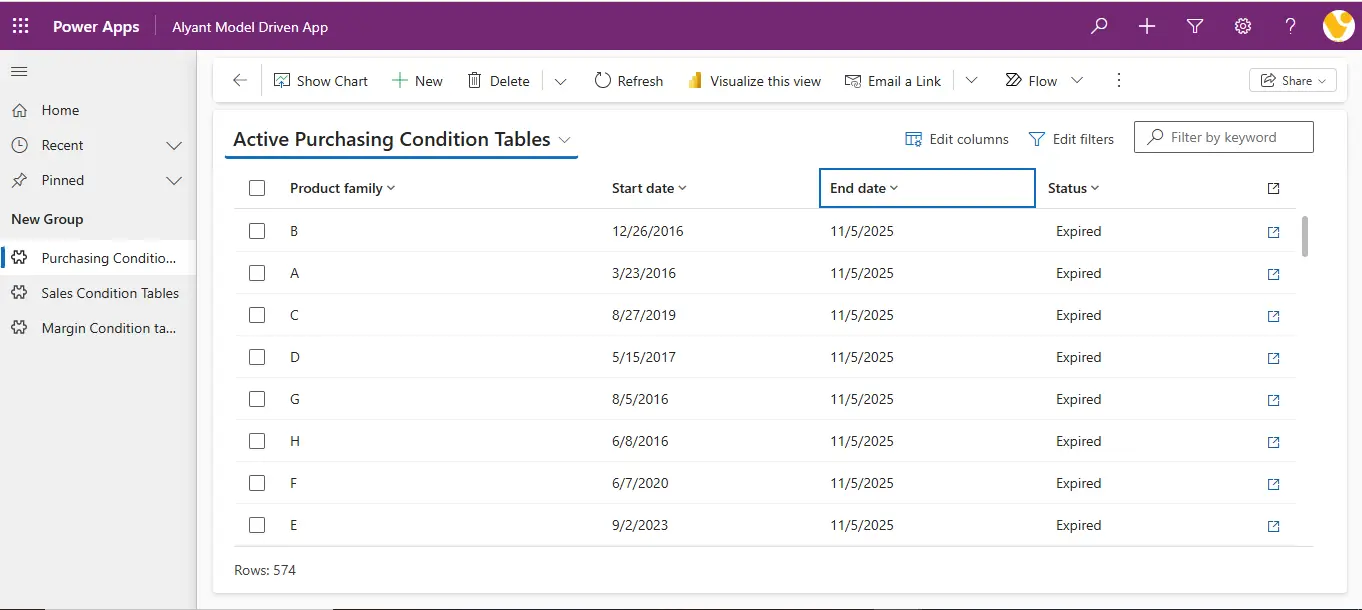
Task: Click the back arrow in command bar
Action: 239,81
